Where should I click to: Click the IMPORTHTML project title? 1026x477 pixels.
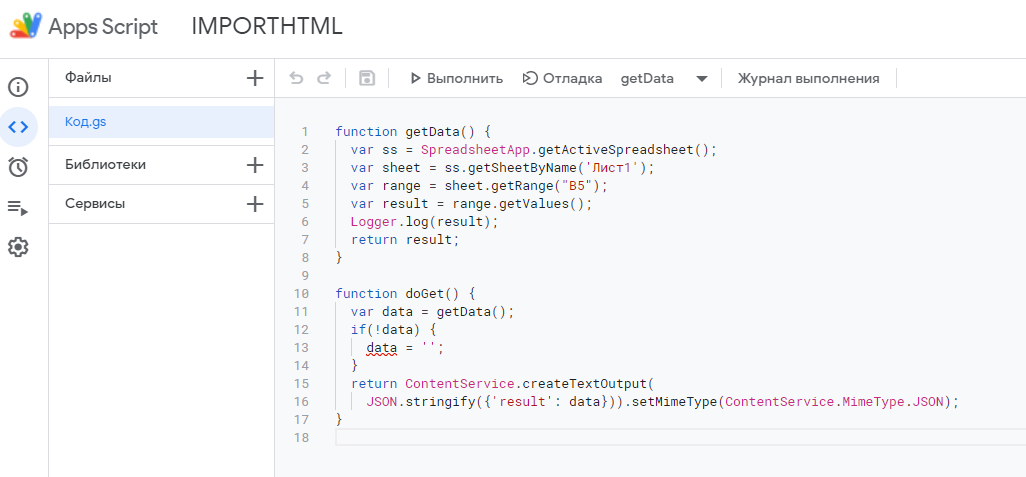point(267,26)
